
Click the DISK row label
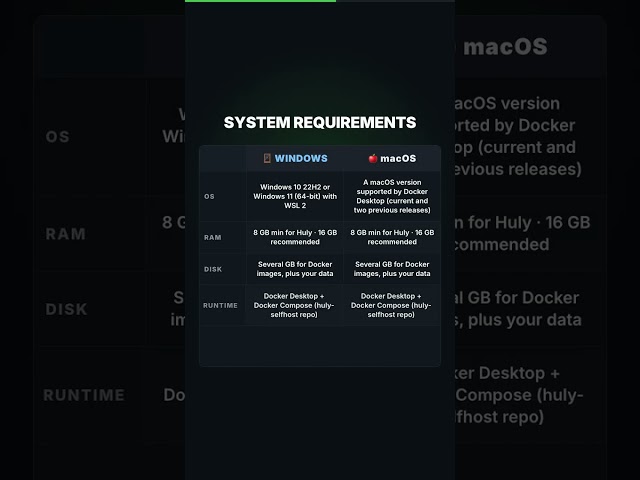[213, 269]
